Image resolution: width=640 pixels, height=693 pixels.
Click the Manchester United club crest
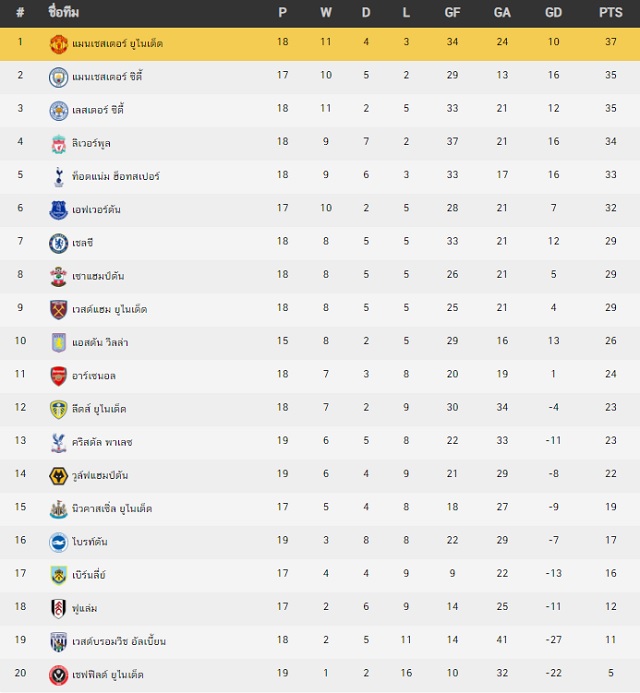click(58, 44)
